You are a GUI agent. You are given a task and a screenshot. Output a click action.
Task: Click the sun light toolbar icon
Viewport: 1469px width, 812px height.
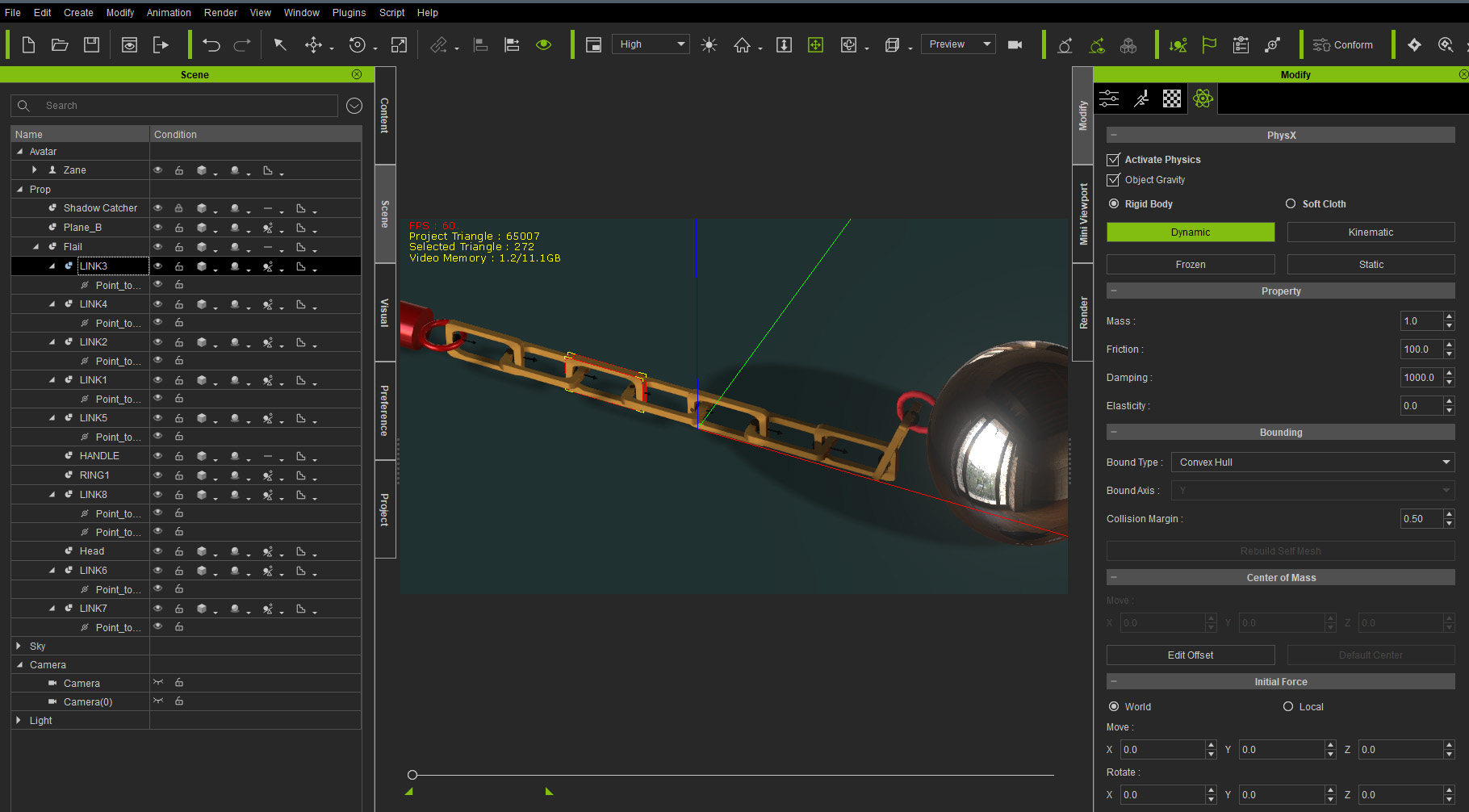coord(709,45)
